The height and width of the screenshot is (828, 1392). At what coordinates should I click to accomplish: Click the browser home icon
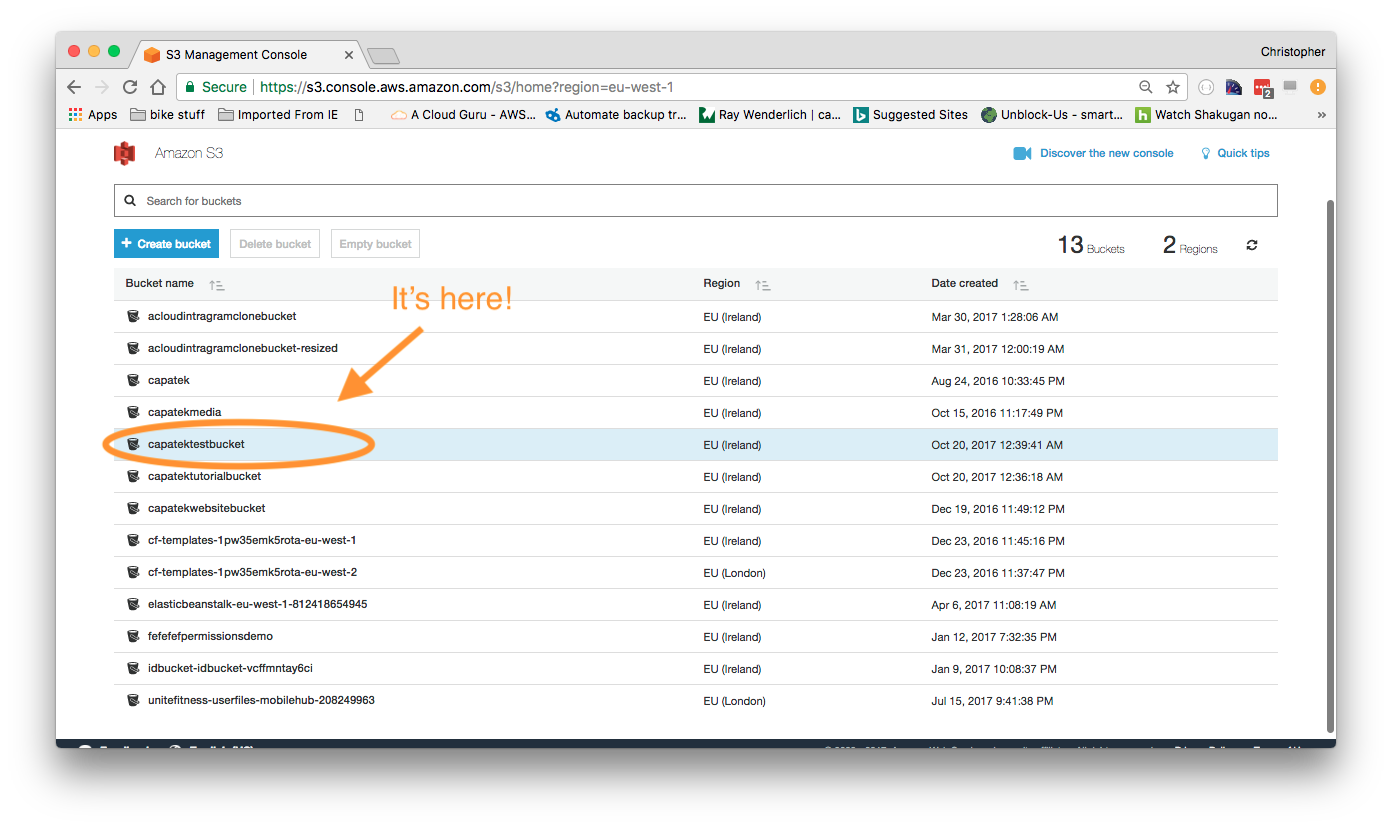click(x=158, y=87)
